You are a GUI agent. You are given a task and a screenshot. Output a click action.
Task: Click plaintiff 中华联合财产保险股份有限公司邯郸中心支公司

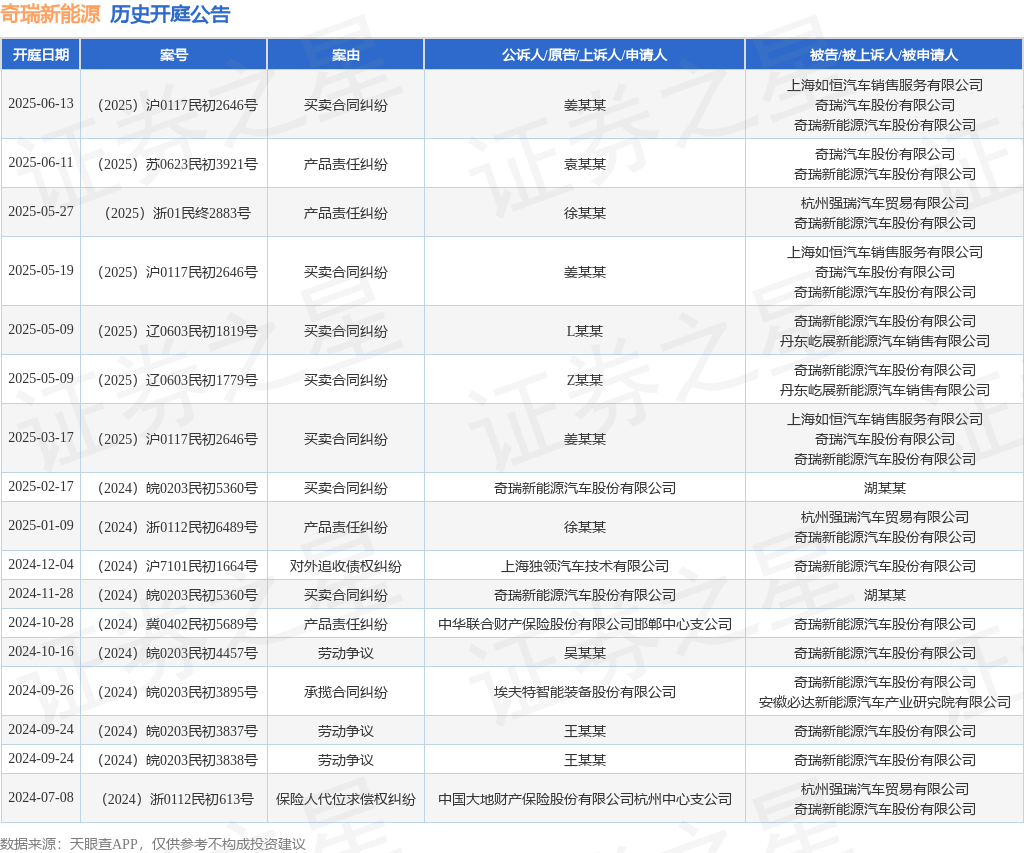click(x=584, y=624)
